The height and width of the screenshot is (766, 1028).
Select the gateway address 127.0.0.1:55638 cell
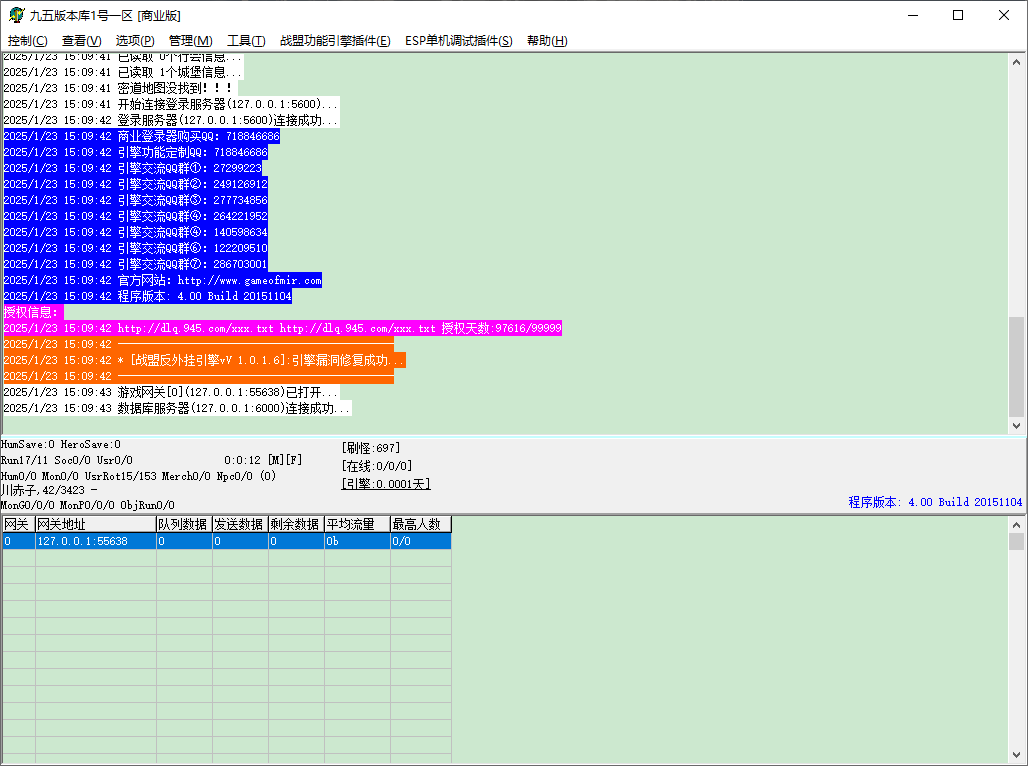pyautogui.click(x=96, y=541)
